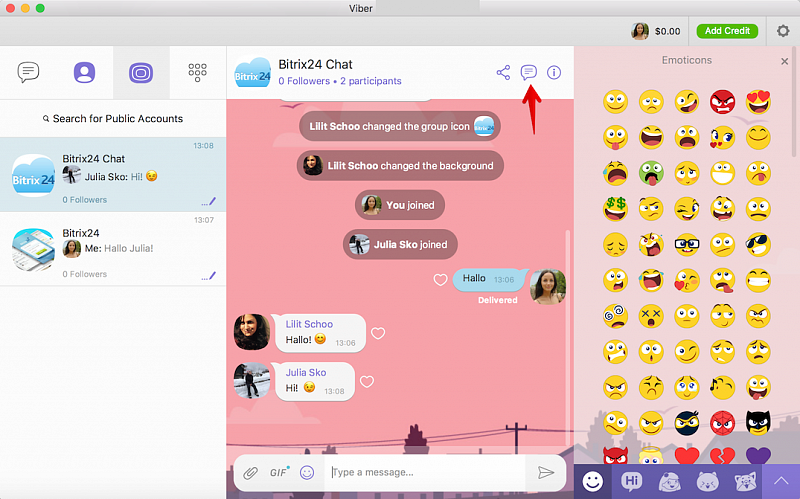Open chat info icon in header

tap(554, 72)
